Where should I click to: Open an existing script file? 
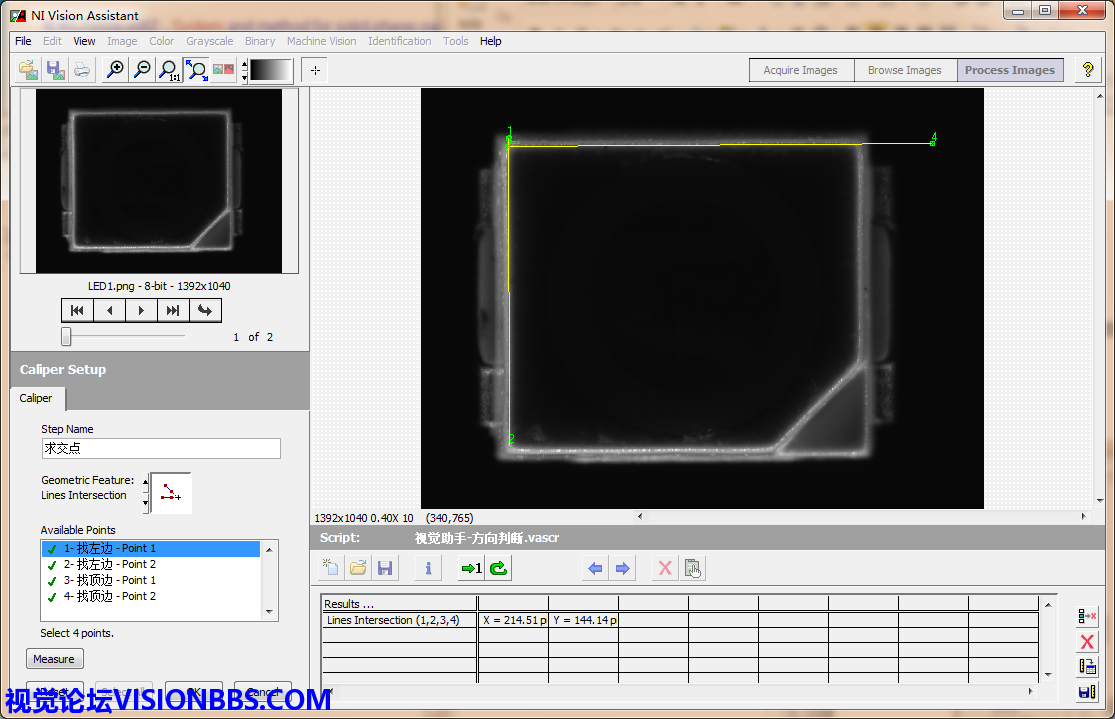coord(358,568)
